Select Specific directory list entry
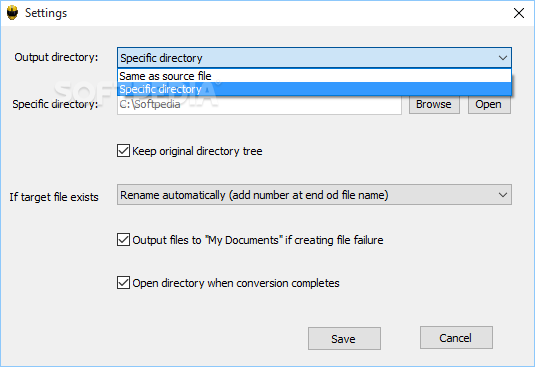The width and height of the screenshot is (535, 367). (314, 89)
